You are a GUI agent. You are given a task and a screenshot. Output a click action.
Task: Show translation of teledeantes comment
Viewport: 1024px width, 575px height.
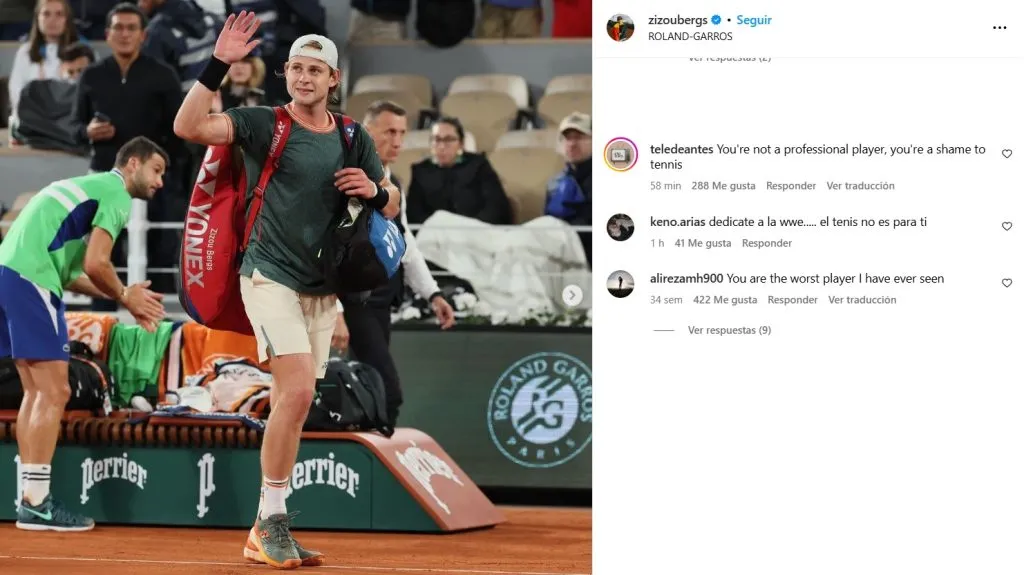point(860,186)
